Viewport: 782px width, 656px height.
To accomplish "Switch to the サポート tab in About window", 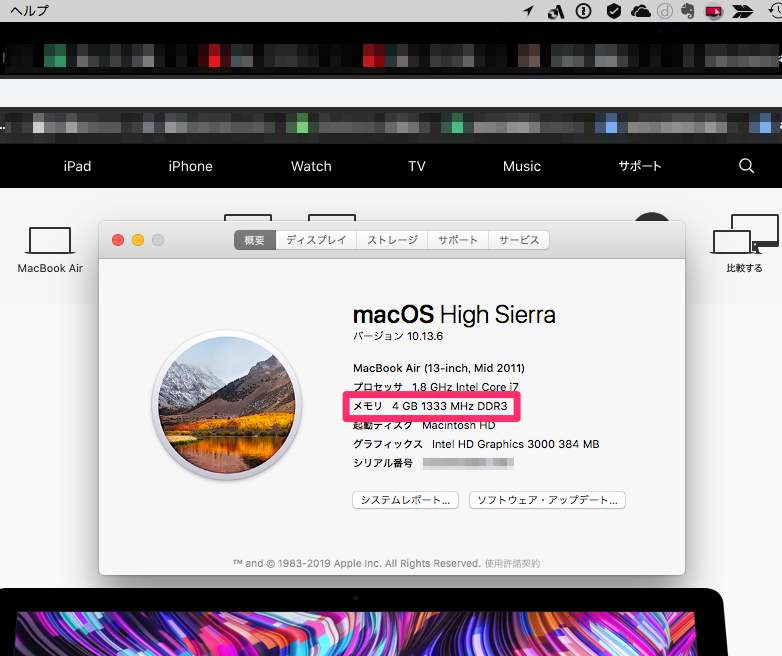I will click(x=458, y=240).
